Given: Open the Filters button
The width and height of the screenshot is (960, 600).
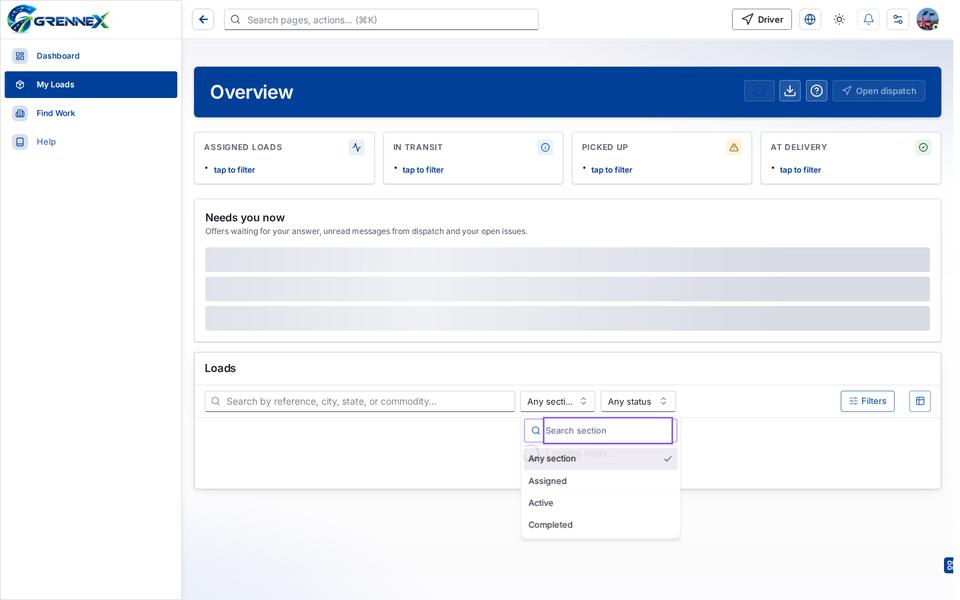Looking at the screenshot, I should click(868, 402).
